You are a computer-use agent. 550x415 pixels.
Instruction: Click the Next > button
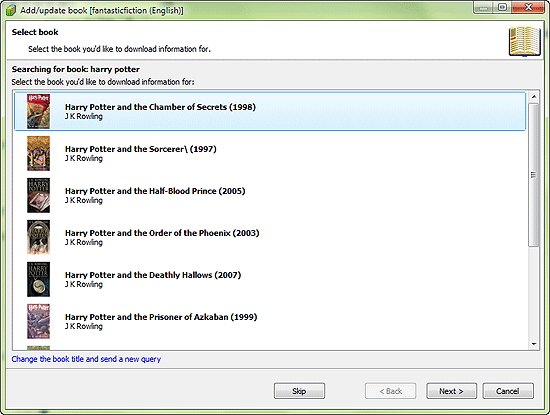(x=451, y=391)
